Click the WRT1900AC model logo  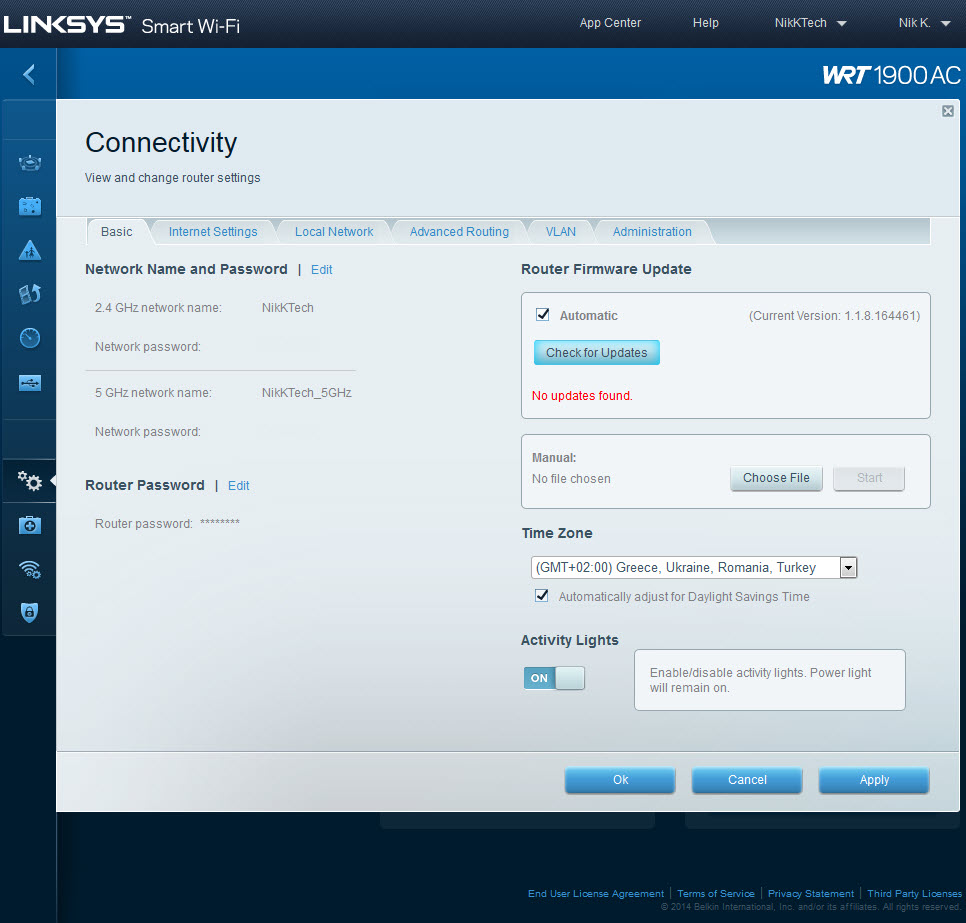[891, 75]
